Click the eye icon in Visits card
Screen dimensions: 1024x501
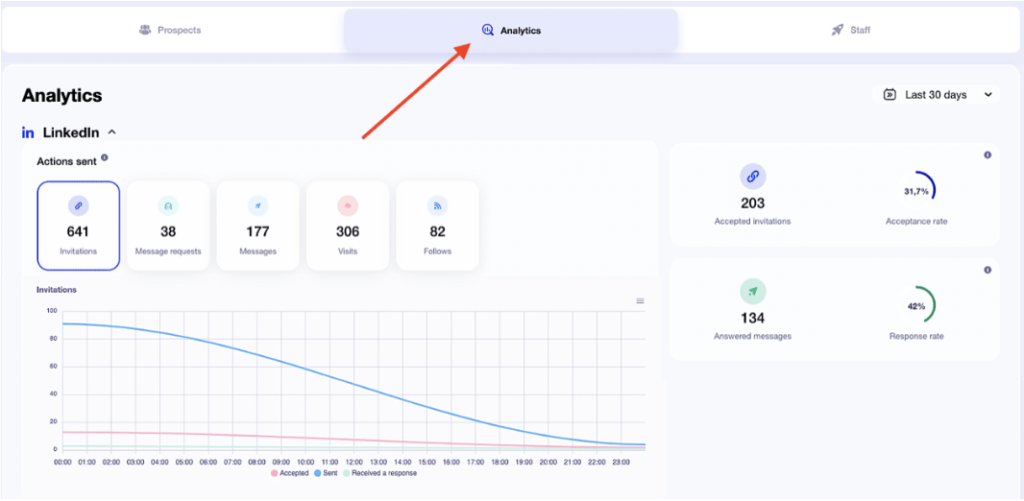click(x=347, y=206)
